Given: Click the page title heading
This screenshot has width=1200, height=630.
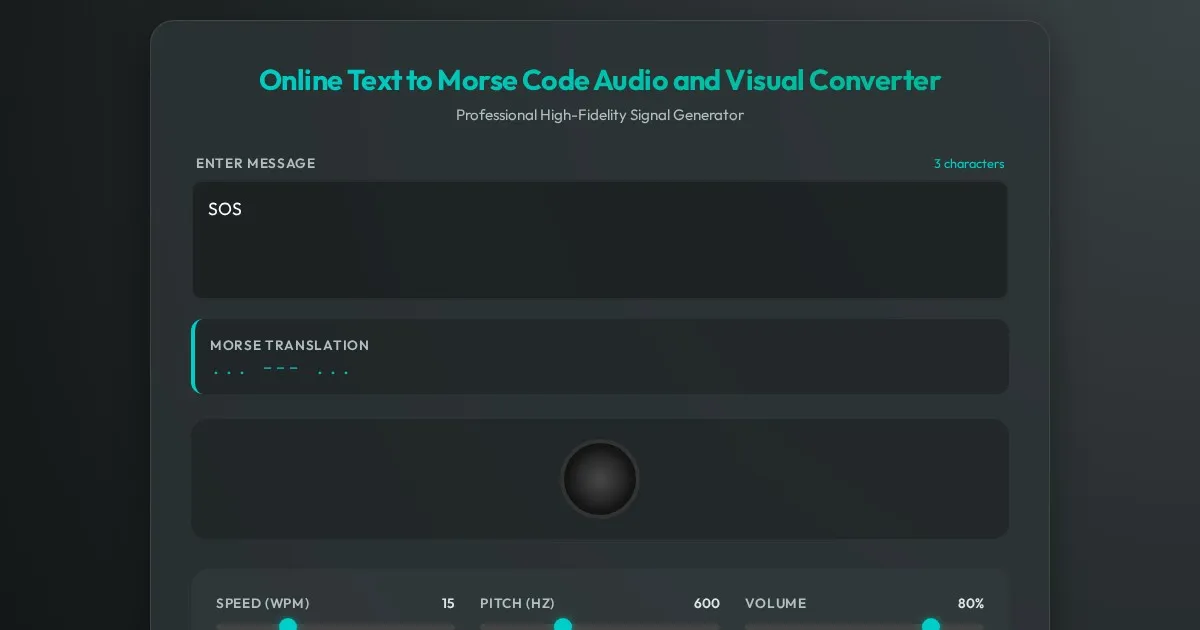Looking at the screenshot, I should (600, 81).
